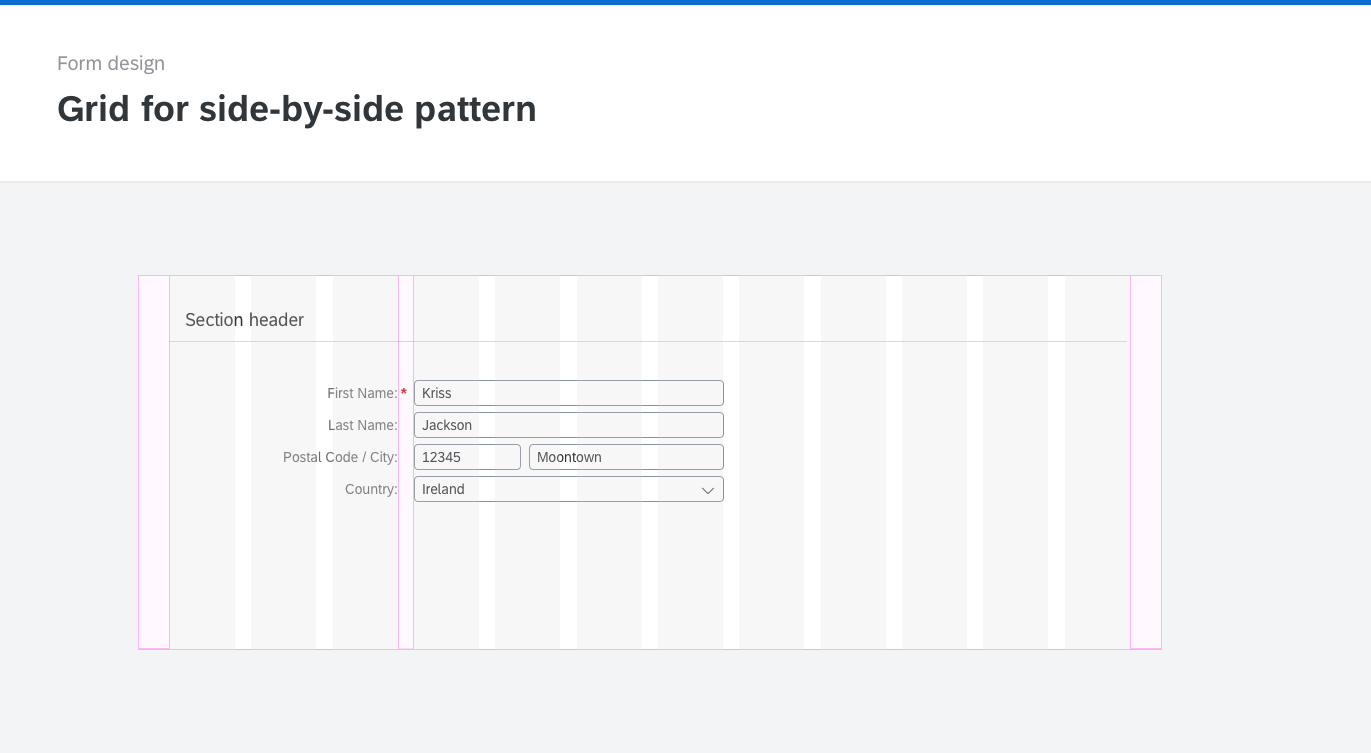The image size is (1371, 753).
Task: Click the Country label on the form
Action: click(x=371, y=489)
